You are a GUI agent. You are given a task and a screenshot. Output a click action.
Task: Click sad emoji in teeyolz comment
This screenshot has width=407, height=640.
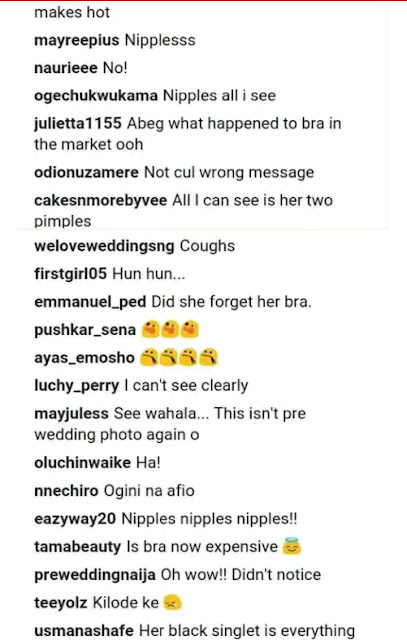click(x=173, y=603)
